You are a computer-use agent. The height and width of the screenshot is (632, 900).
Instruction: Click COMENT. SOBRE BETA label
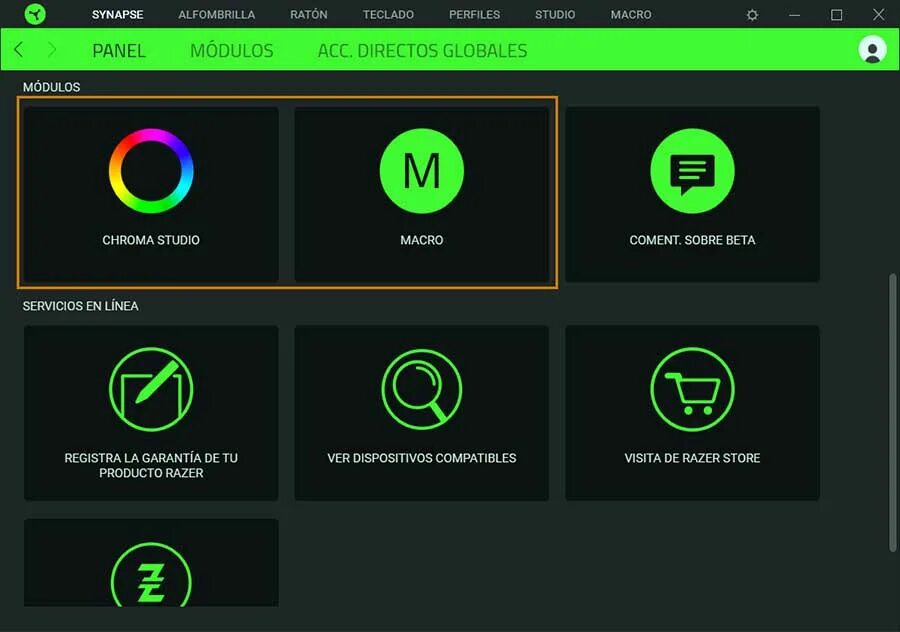pos(692,240)
